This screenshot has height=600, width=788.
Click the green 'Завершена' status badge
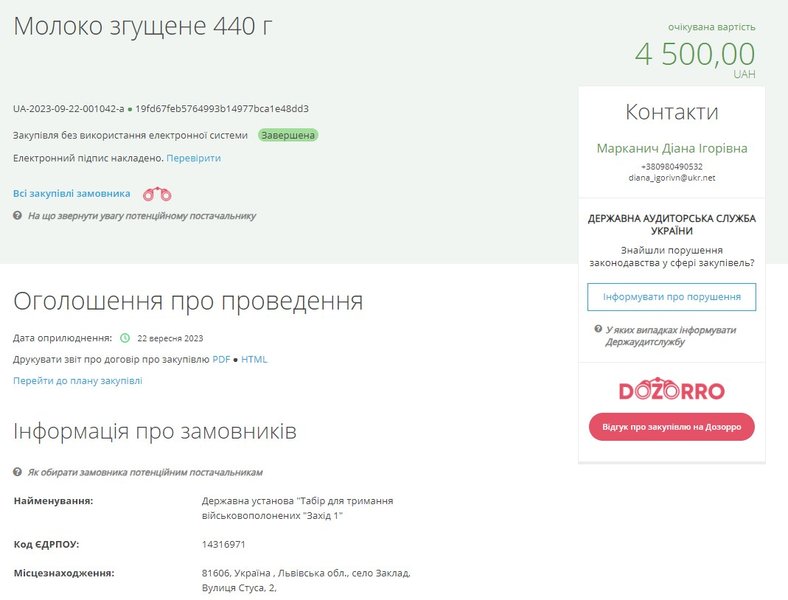tap(288, 135)
